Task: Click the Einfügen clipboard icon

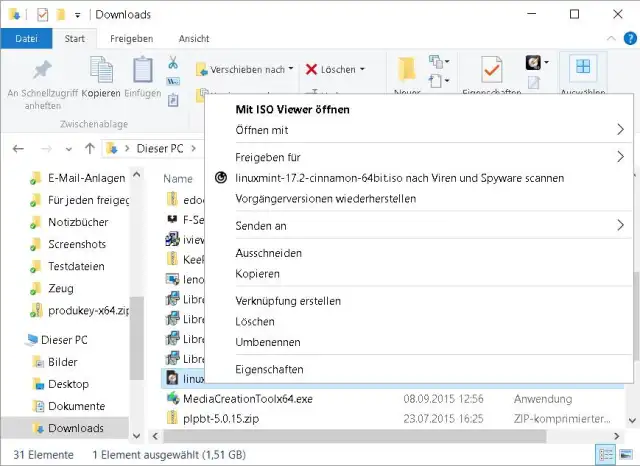Action: coord(143,69)
